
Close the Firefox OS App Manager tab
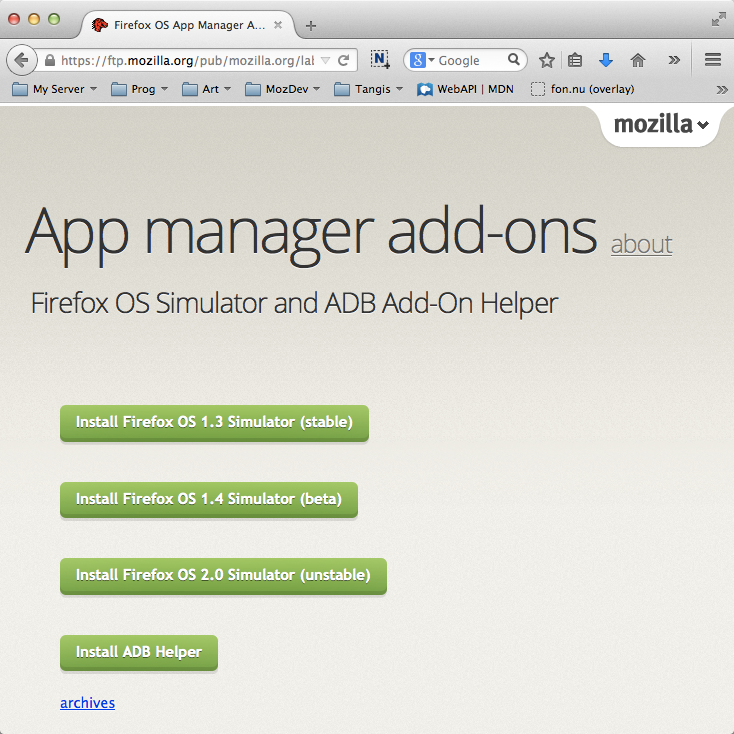278,25
